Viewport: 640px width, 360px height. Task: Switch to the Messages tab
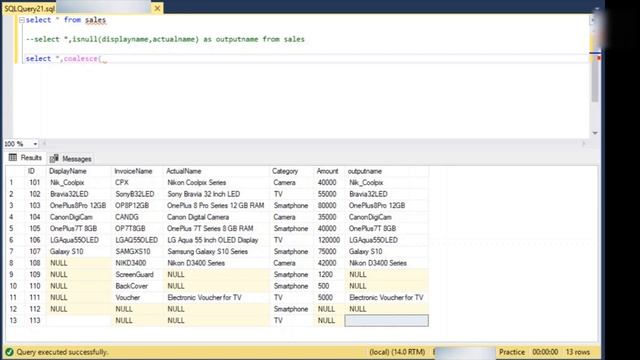[x=71, y=159]
